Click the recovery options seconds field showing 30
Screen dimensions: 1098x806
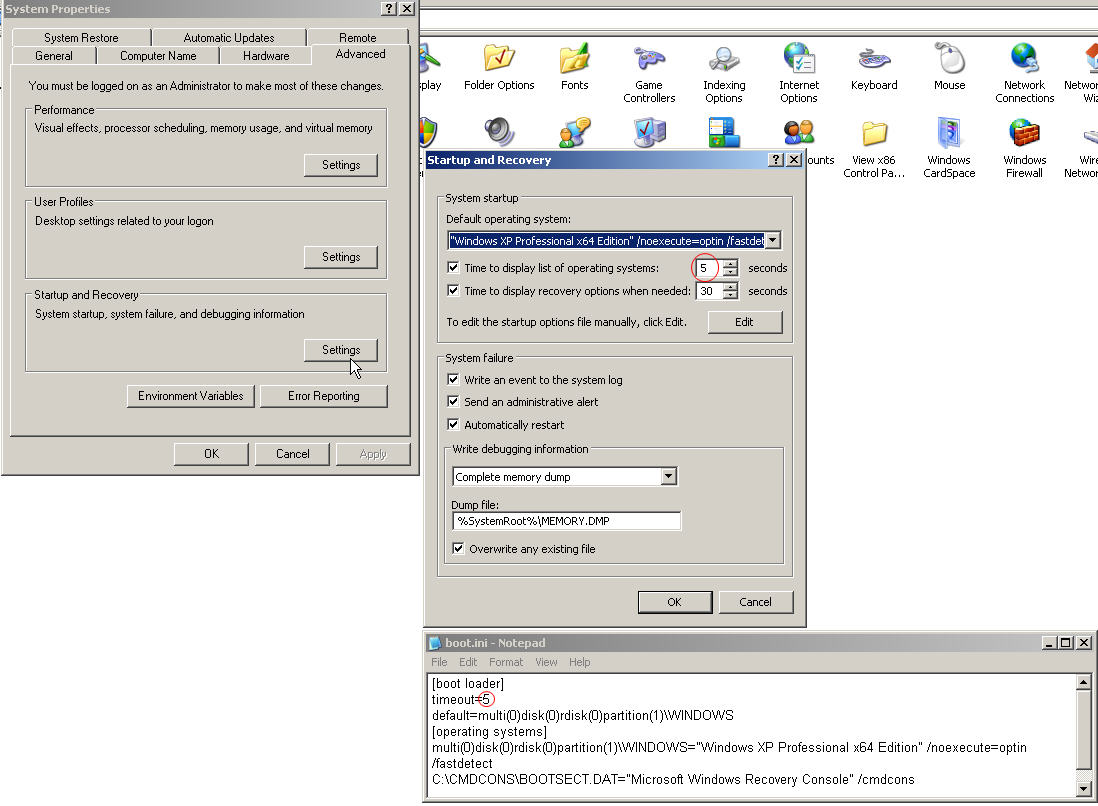coord(709,291)
